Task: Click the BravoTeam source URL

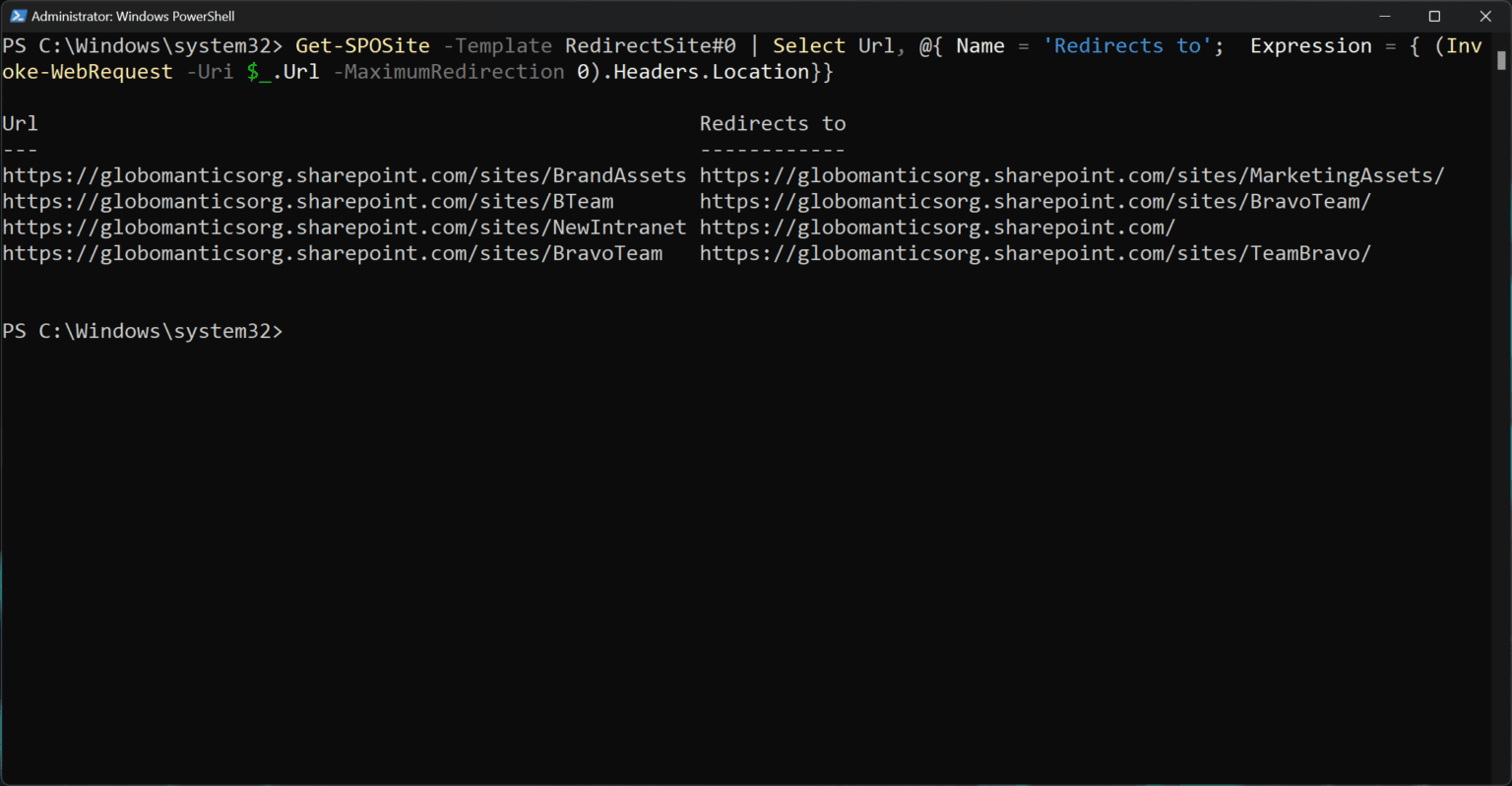Action: click(332, 253)
